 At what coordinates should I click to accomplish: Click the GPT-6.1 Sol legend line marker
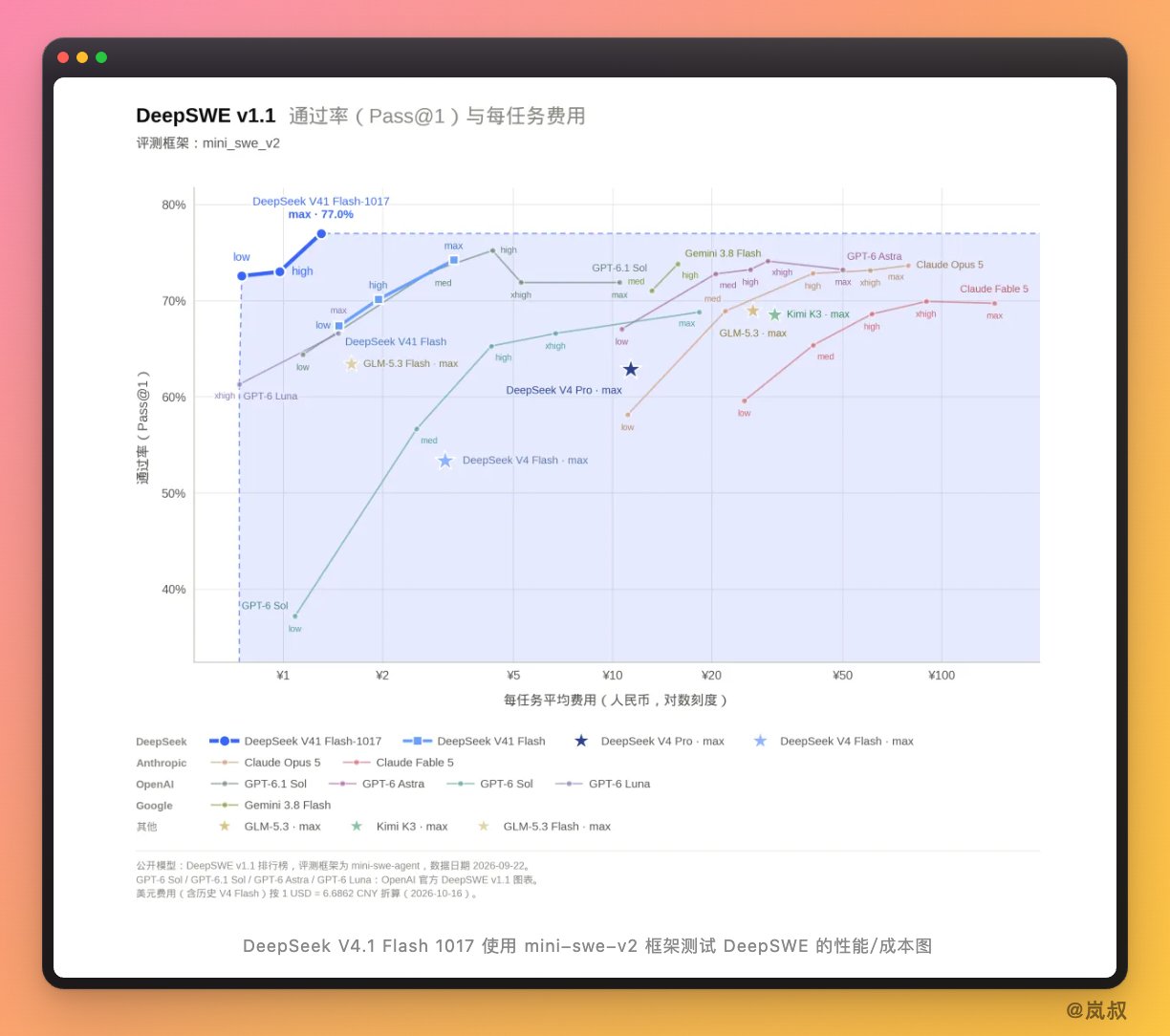click(224, 784)
